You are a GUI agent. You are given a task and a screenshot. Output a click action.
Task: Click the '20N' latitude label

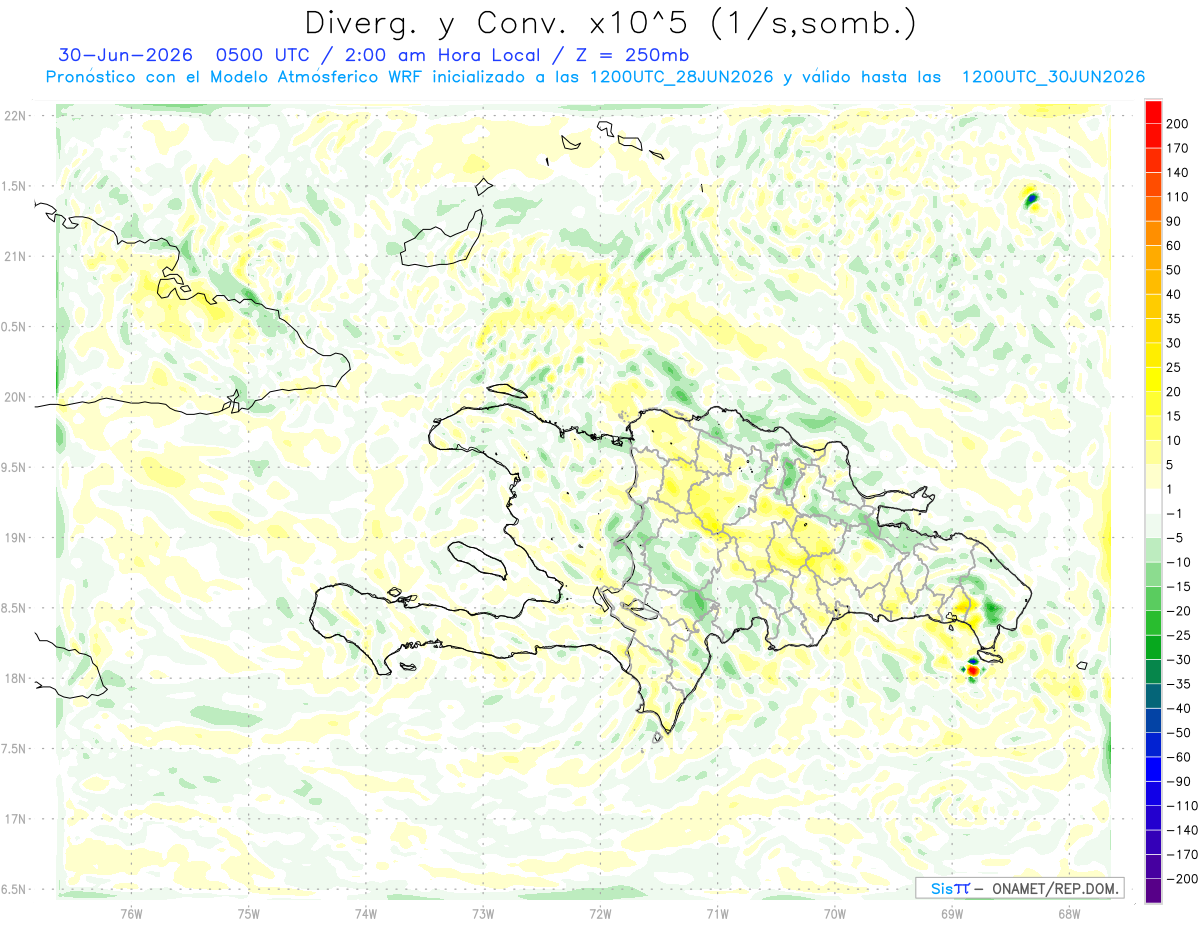pyautogui.click(x=17, y=397)
